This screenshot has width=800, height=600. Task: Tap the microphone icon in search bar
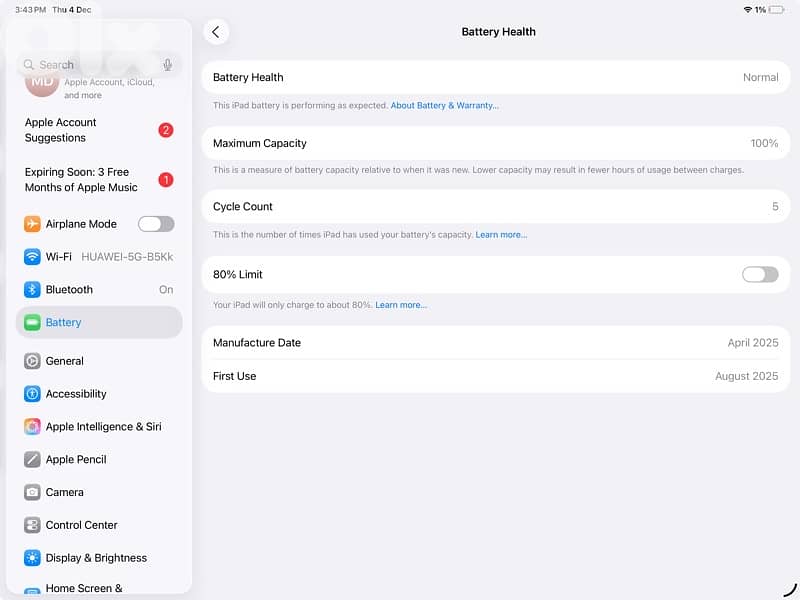pyautogui.click(x=167, y=63)
